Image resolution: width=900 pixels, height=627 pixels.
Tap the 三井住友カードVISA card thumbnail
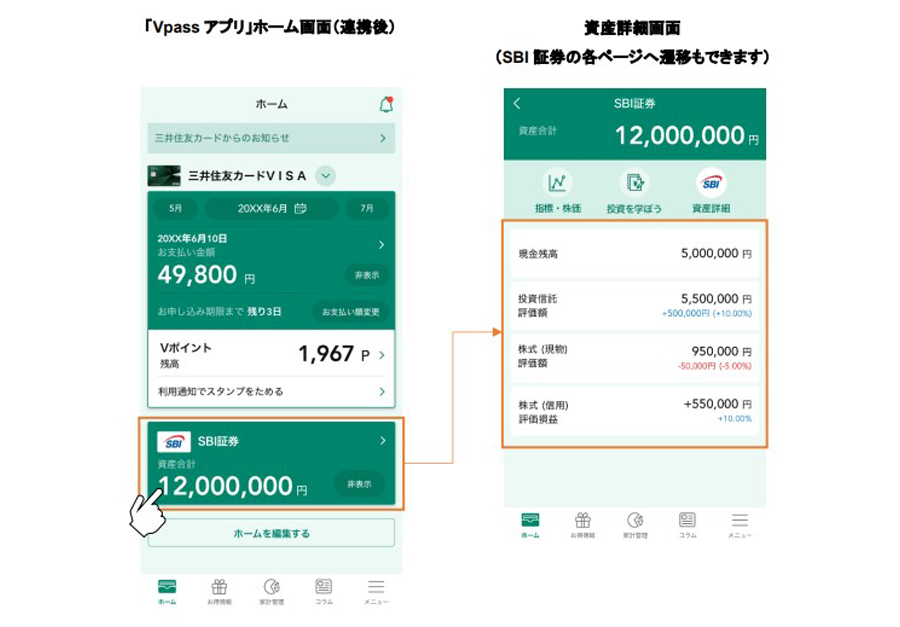click(x=164, y=176)
